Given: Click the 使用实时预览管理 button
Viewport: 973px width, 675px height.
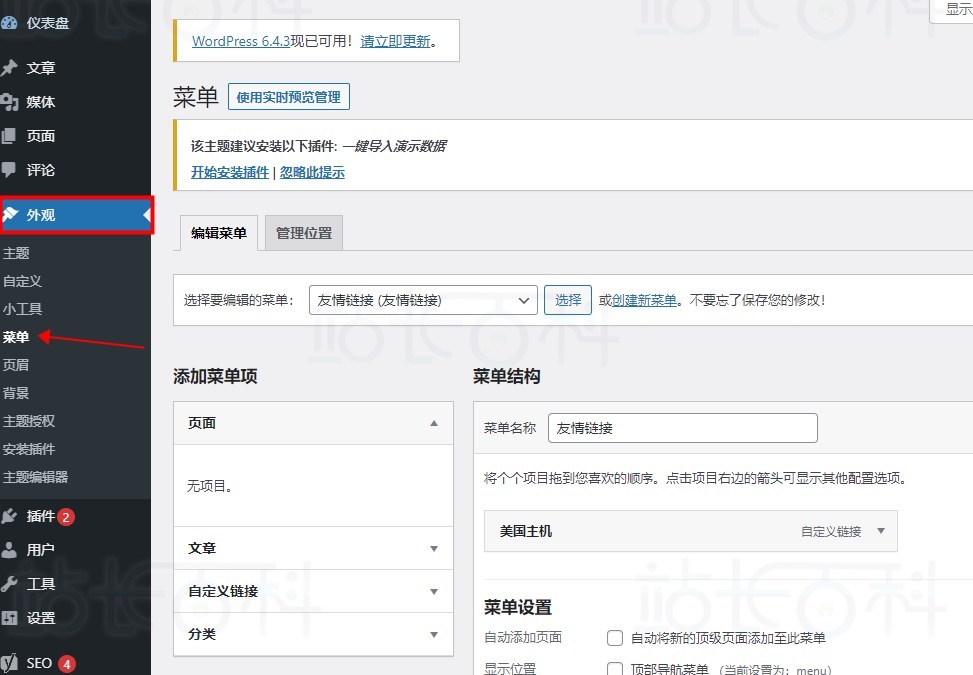Looking at the screenshot, I should click(289, 97).
